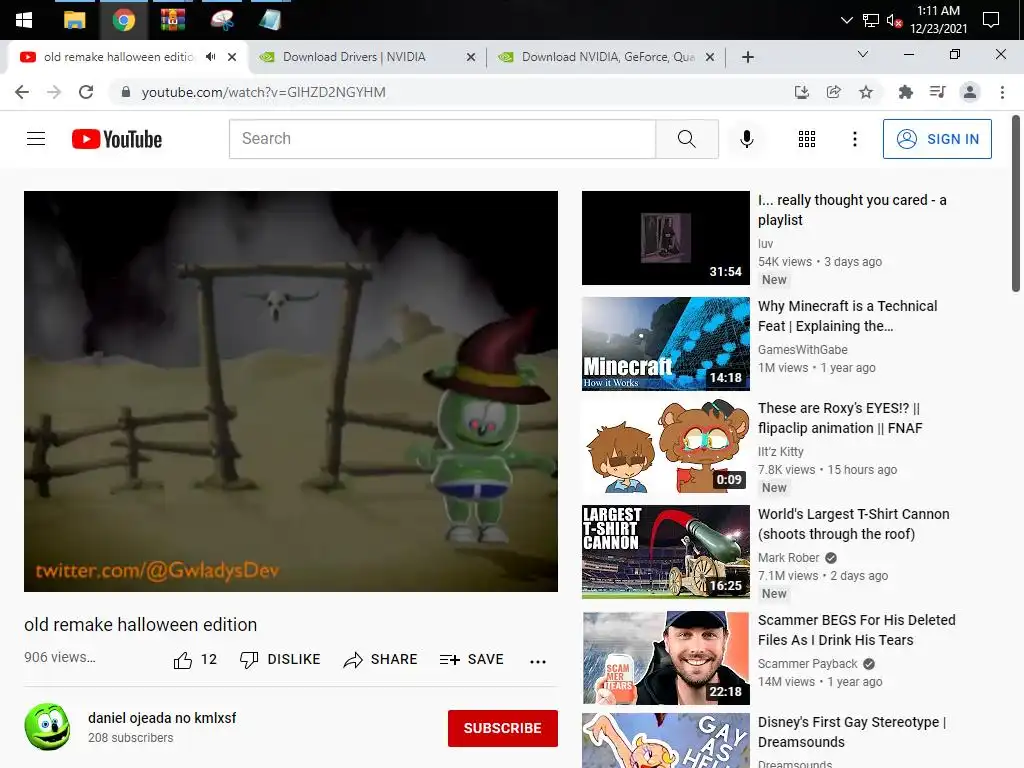The image size is (1024, 768).
Task: Open the 31:54 playlist thumbnail
Action: tap(665, 238)
